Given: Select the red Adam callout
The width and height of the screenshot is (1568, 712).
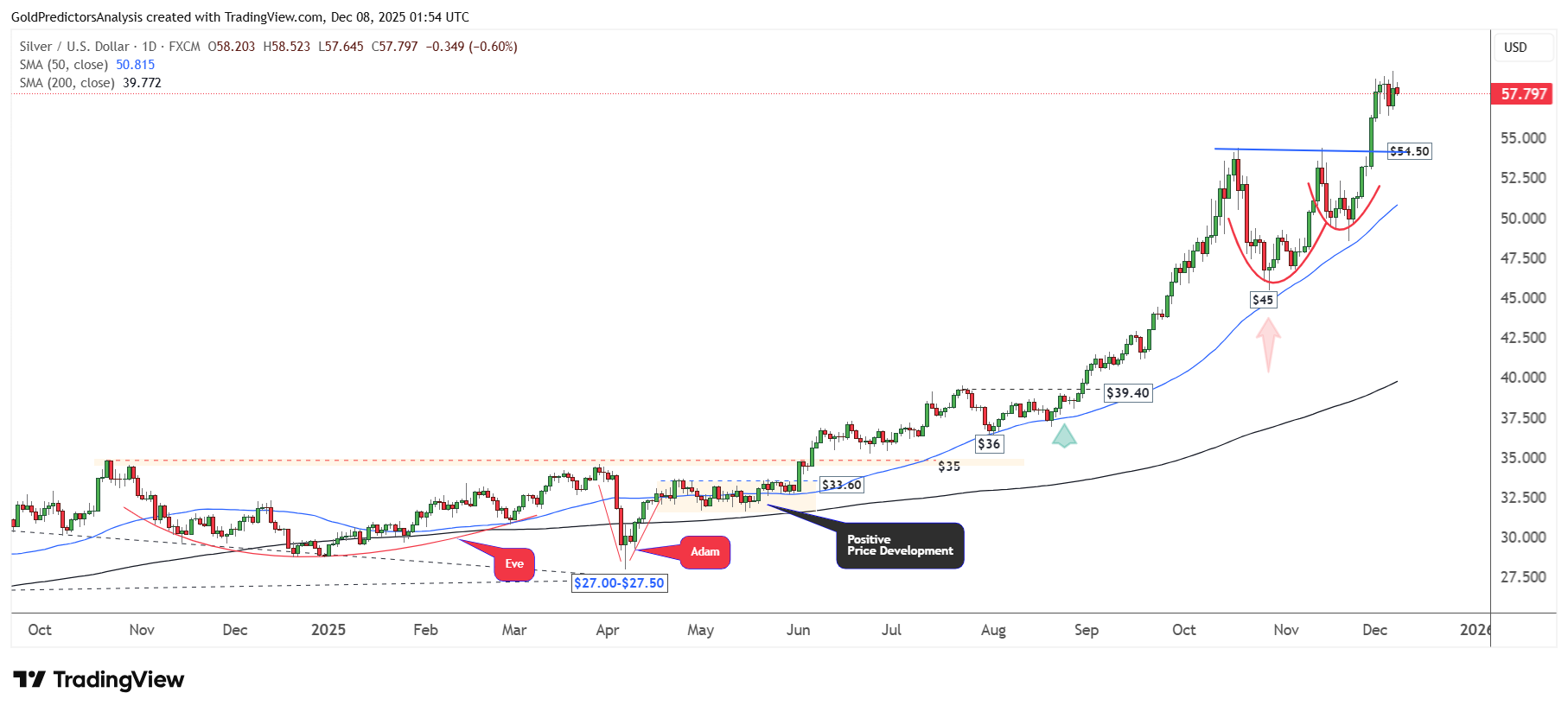Looking at the screenshot, I should click(705, 552).
